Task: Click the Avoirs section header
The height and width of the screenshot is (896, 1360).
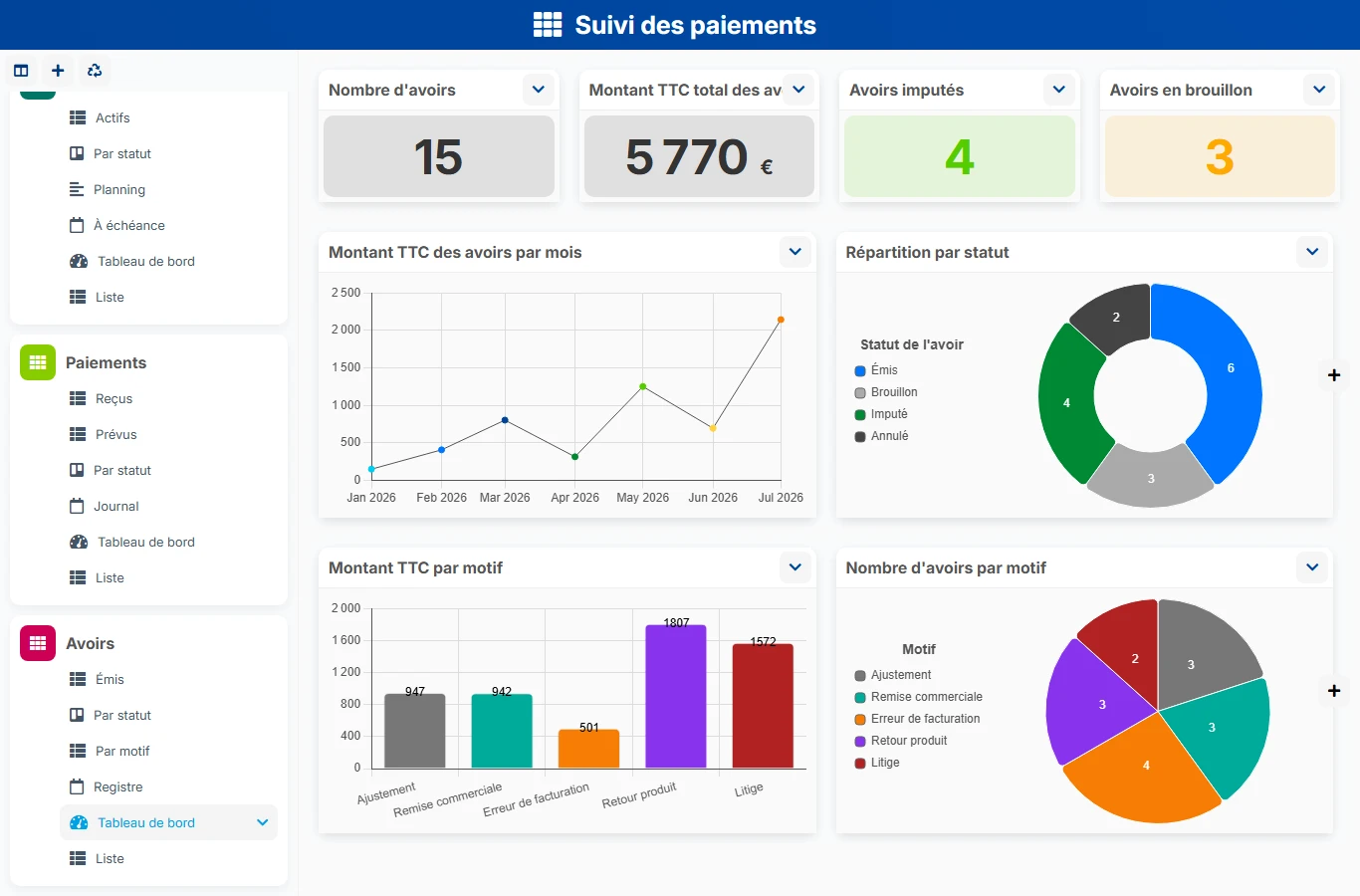Action: pyautogui.click(x=91, y=643)
